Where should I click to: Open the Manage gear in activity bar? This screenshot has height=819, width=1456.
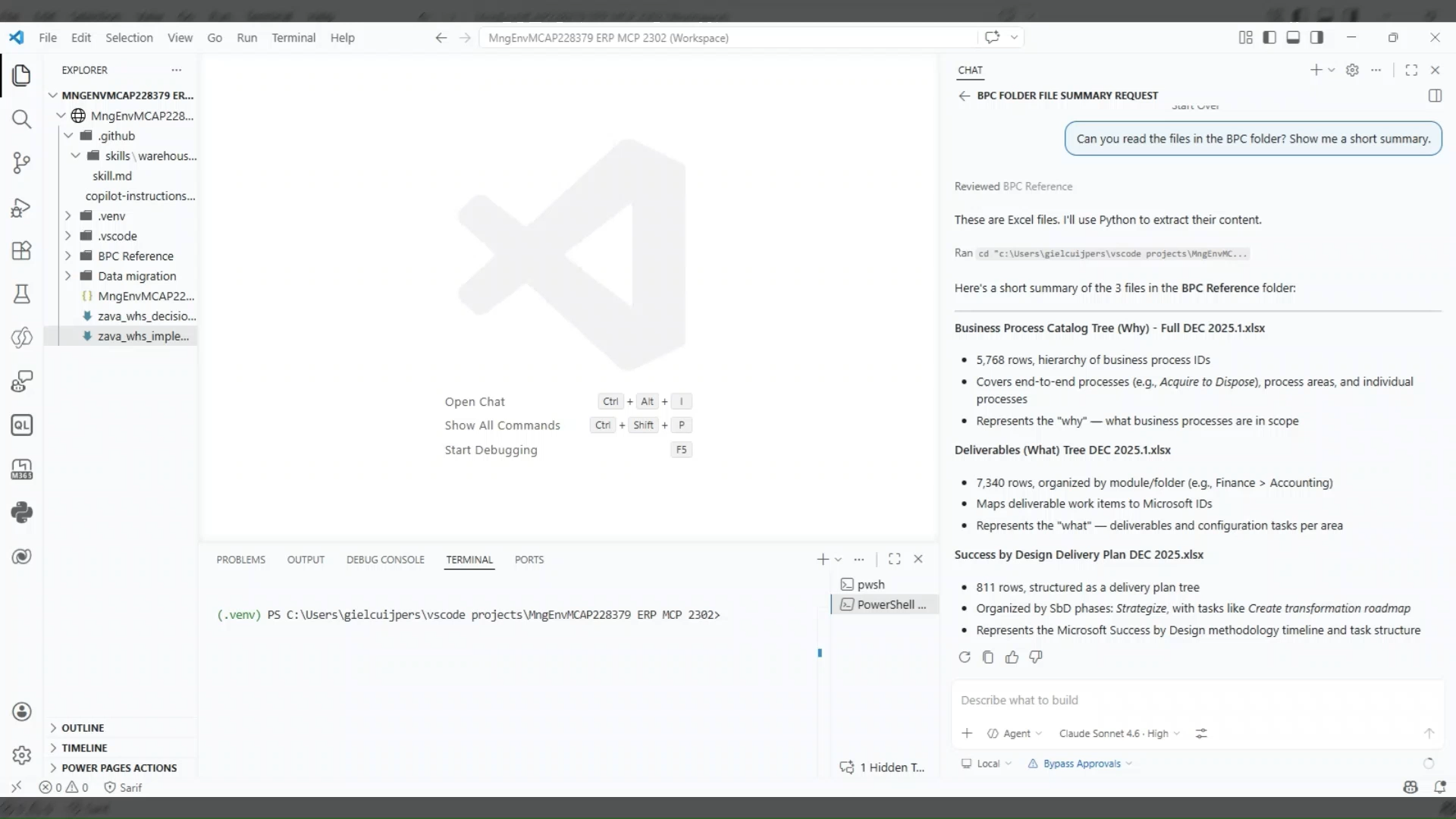point(21,755)
